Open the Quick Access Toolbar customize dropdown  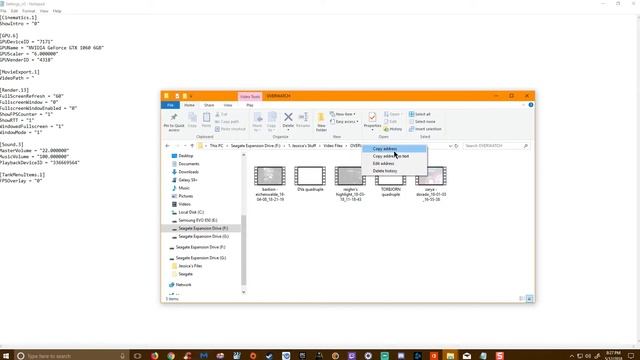pos(191,96)
